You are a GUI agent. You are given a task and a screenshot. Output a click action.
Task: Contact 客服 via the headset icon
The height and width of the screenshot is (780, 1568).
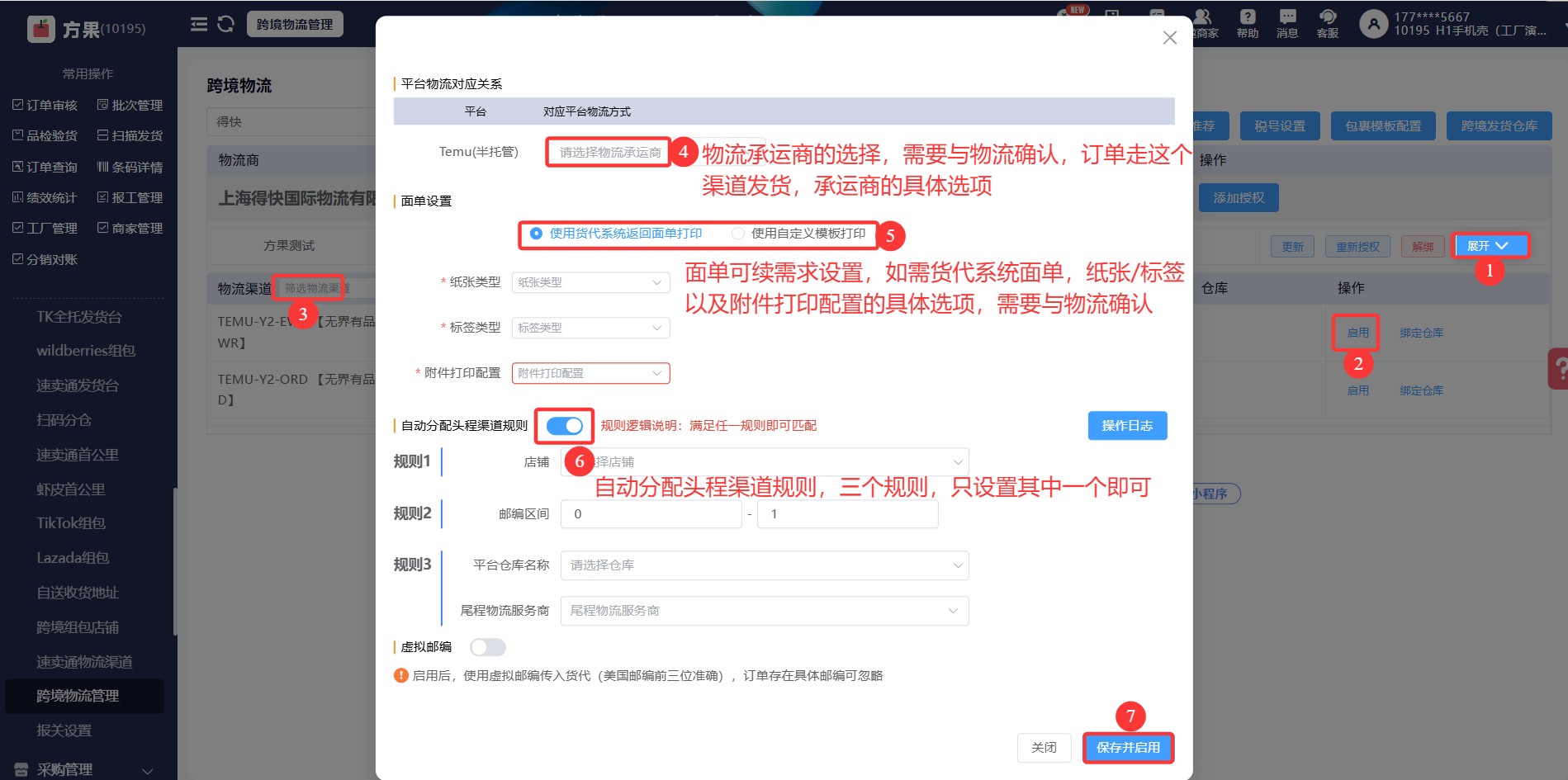pos(1328,17)
